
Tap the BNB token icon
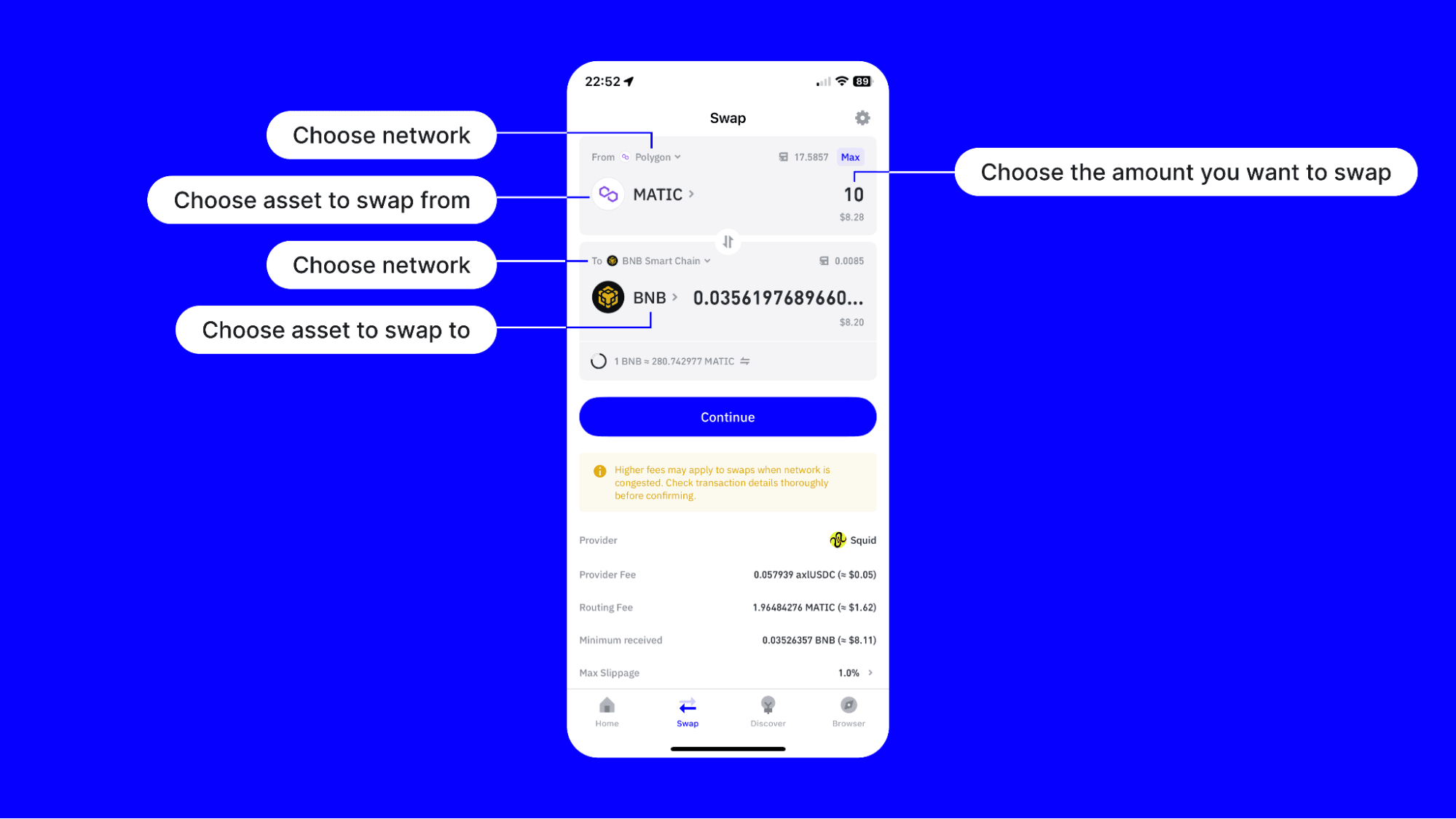click(x=608, y=297)
